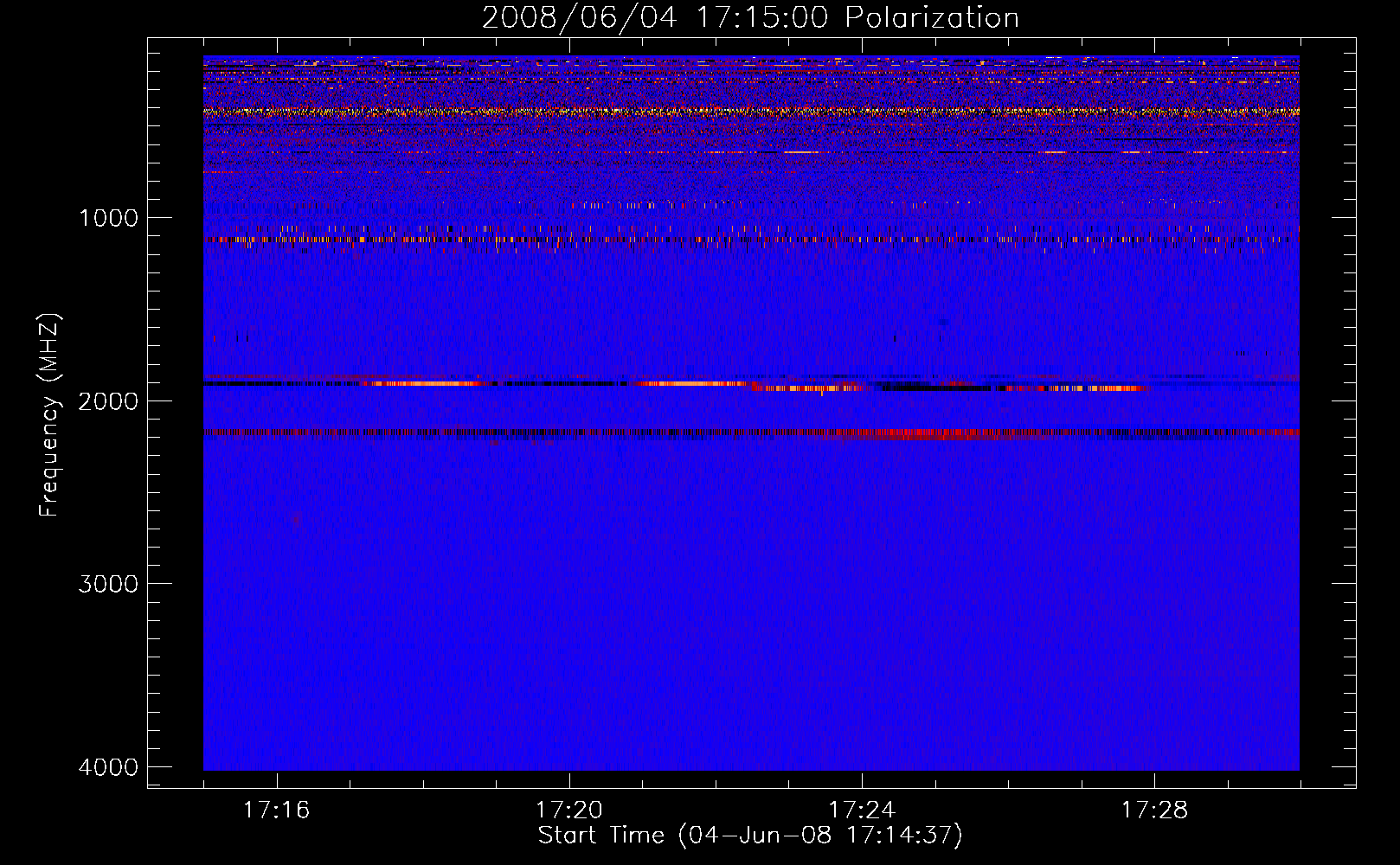Click the 17:16 time axis label
Viewport: 1400px width, 865px height.
click(277, 811)
